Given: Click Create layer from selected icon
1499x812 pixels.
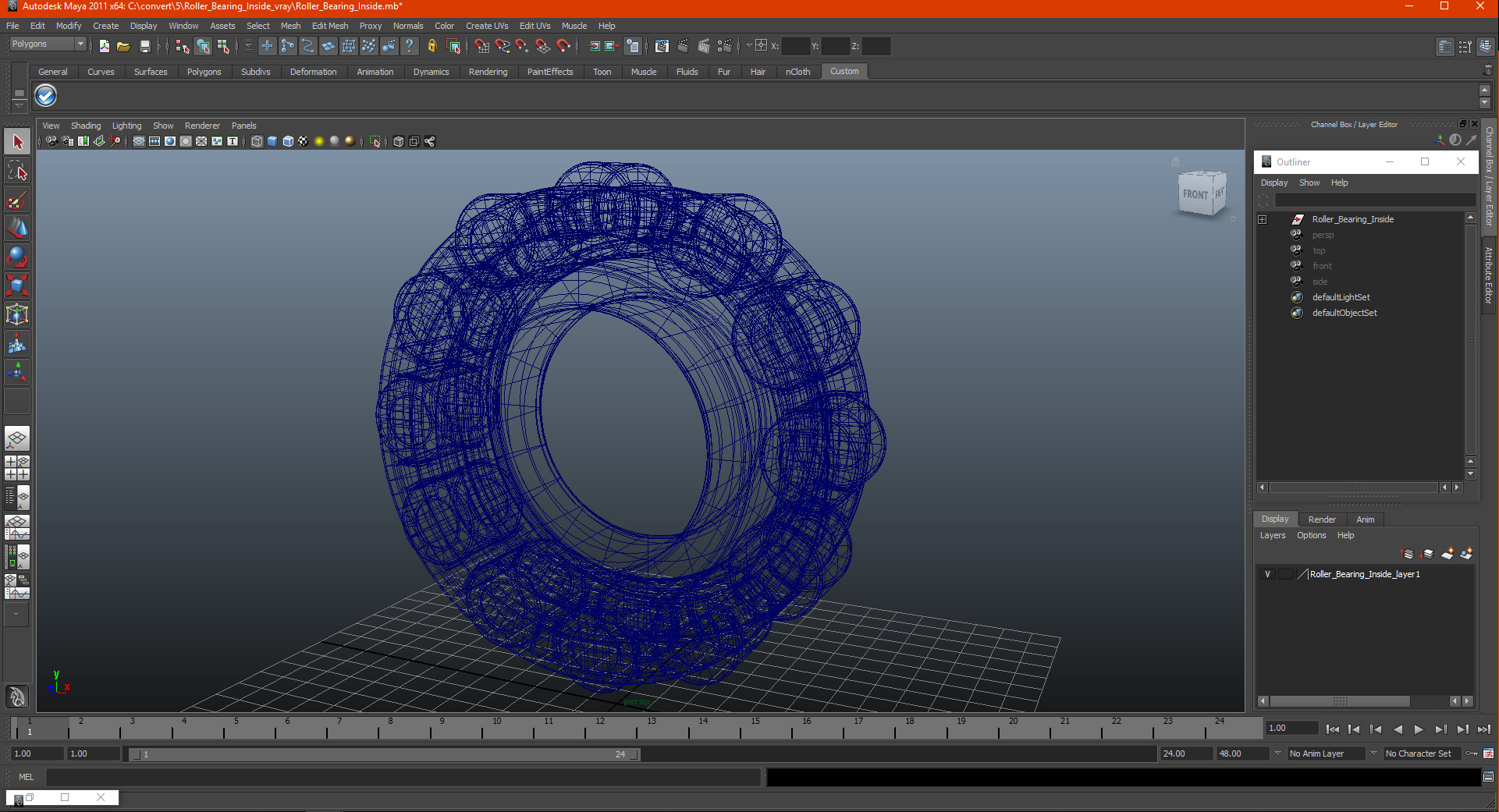Looking at the screenshot, I should click(1466, 554).
